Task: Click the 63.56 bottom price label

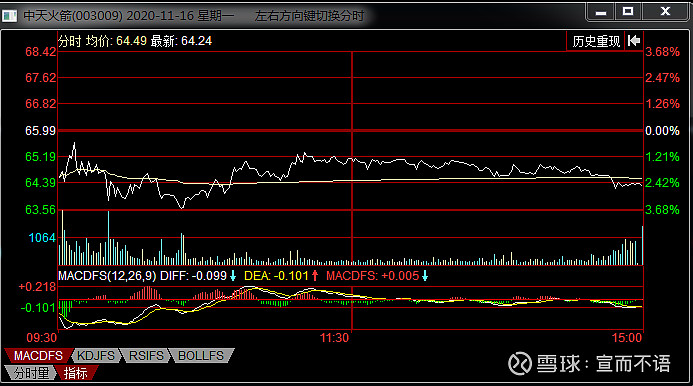Action: click(x=41, y=210)
